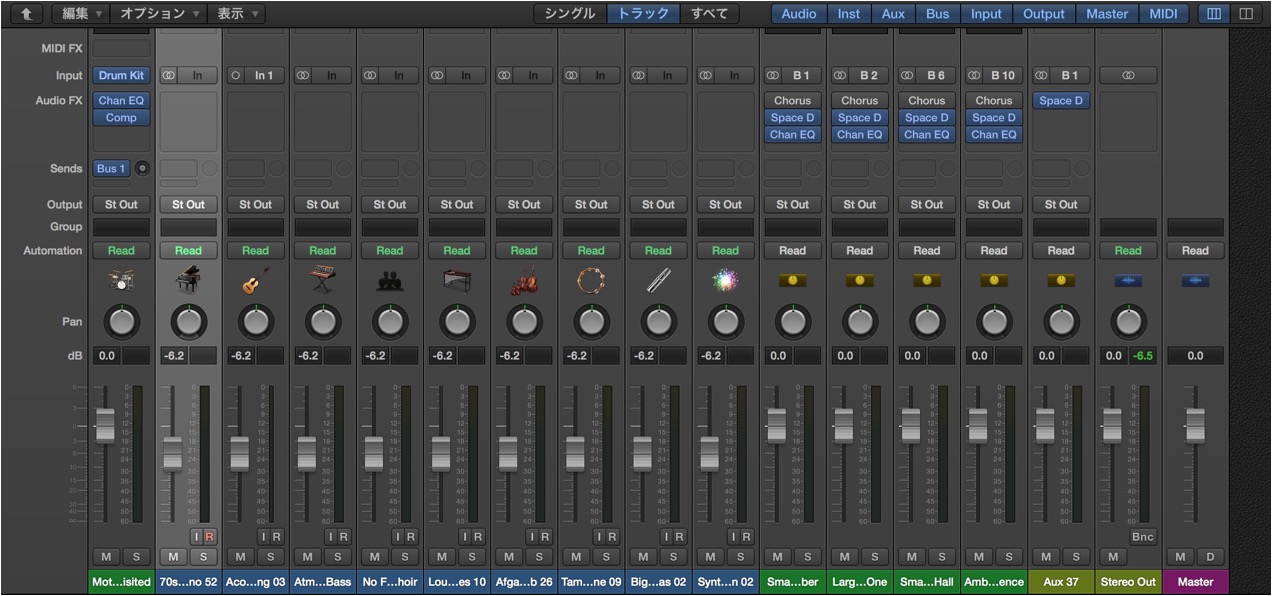Open the 編集 dropdown menu
This screenshot has height=596, width=1272.
[x=81, y=14]
